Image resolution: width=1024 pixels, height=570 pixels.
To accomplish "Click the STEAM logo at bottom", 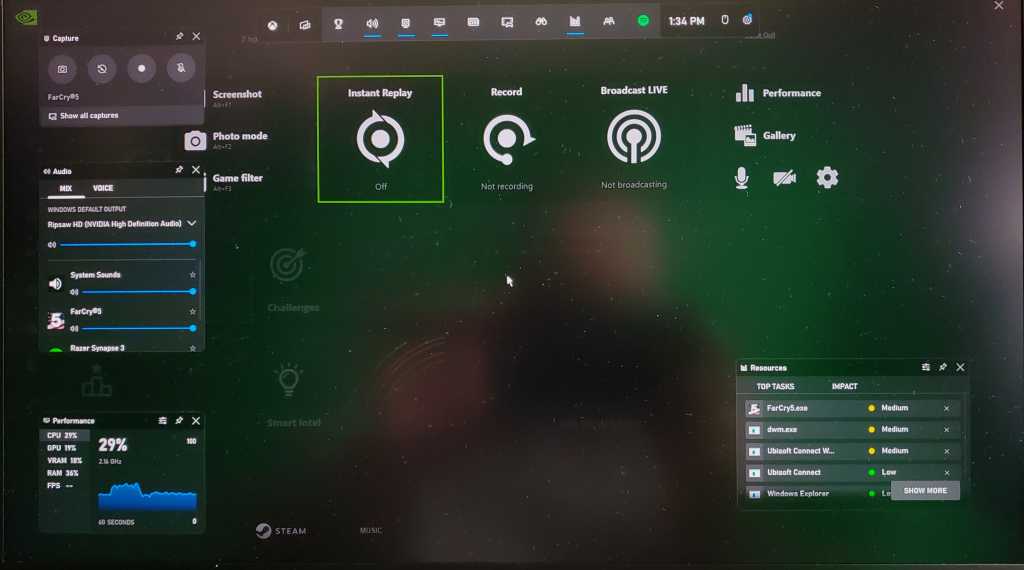I will pos(281,531).
